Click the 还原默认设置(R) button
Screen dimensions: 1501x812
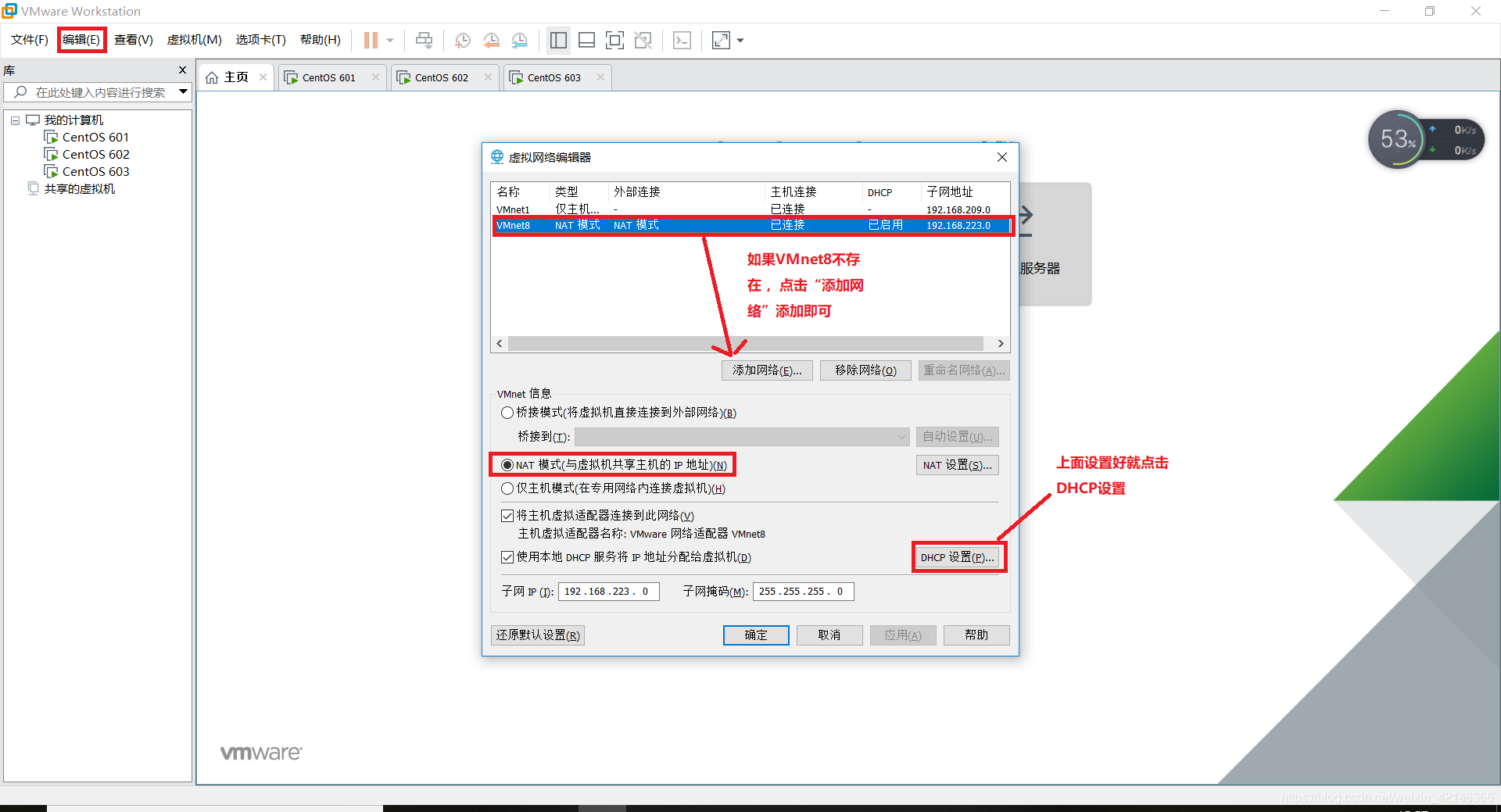point(538,635)
